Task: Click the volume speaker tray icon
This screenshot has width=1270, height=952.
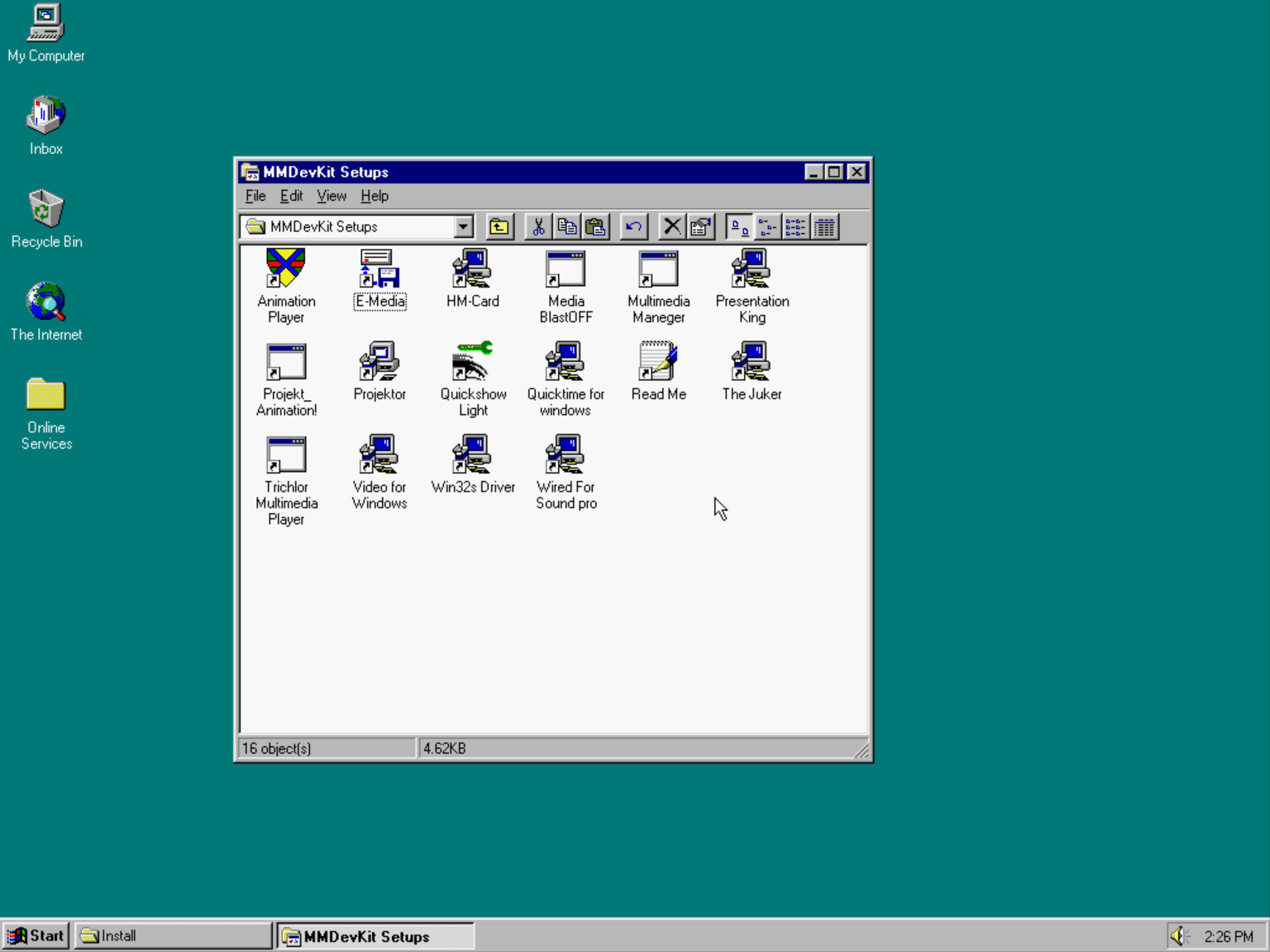Action: [1179, 935]
